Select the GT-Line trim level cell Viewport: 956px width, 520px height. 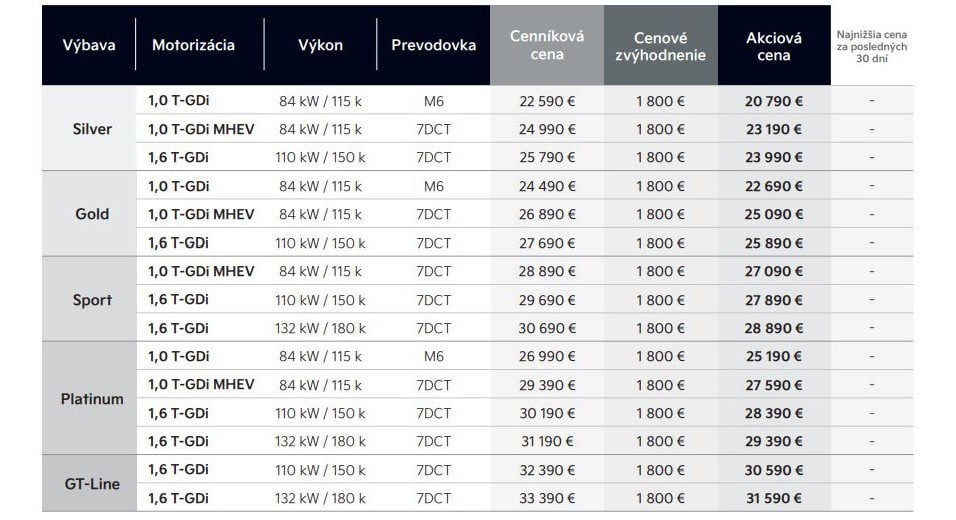point(92,483)
